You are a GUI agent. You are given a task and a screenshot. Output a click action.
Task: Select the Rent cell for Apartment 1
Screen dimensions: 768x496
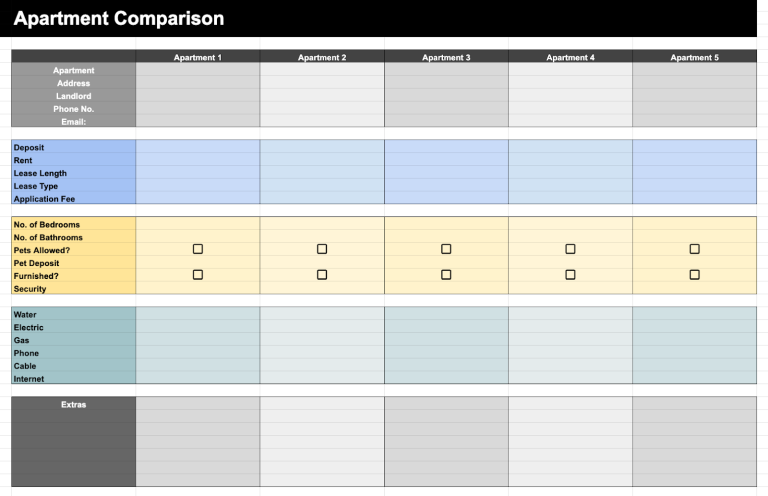click(x=198, y=160)
